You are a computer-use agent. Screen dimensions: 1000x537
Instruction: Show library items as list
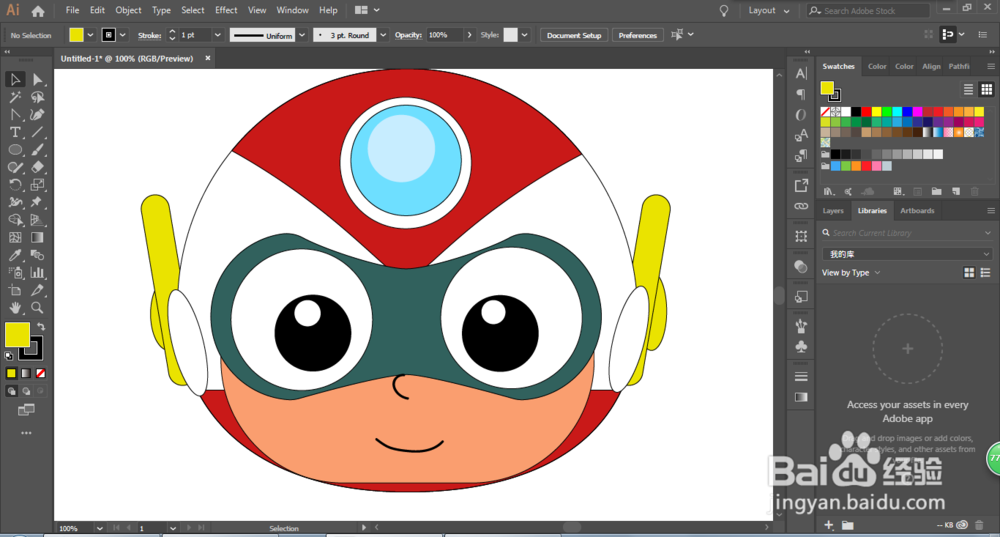tap(985, 272)
